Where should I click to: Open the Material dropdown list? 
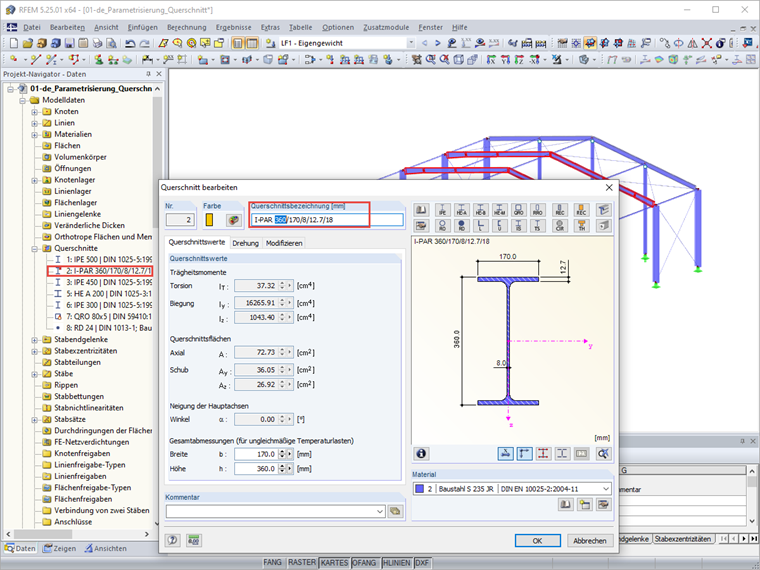606,489
